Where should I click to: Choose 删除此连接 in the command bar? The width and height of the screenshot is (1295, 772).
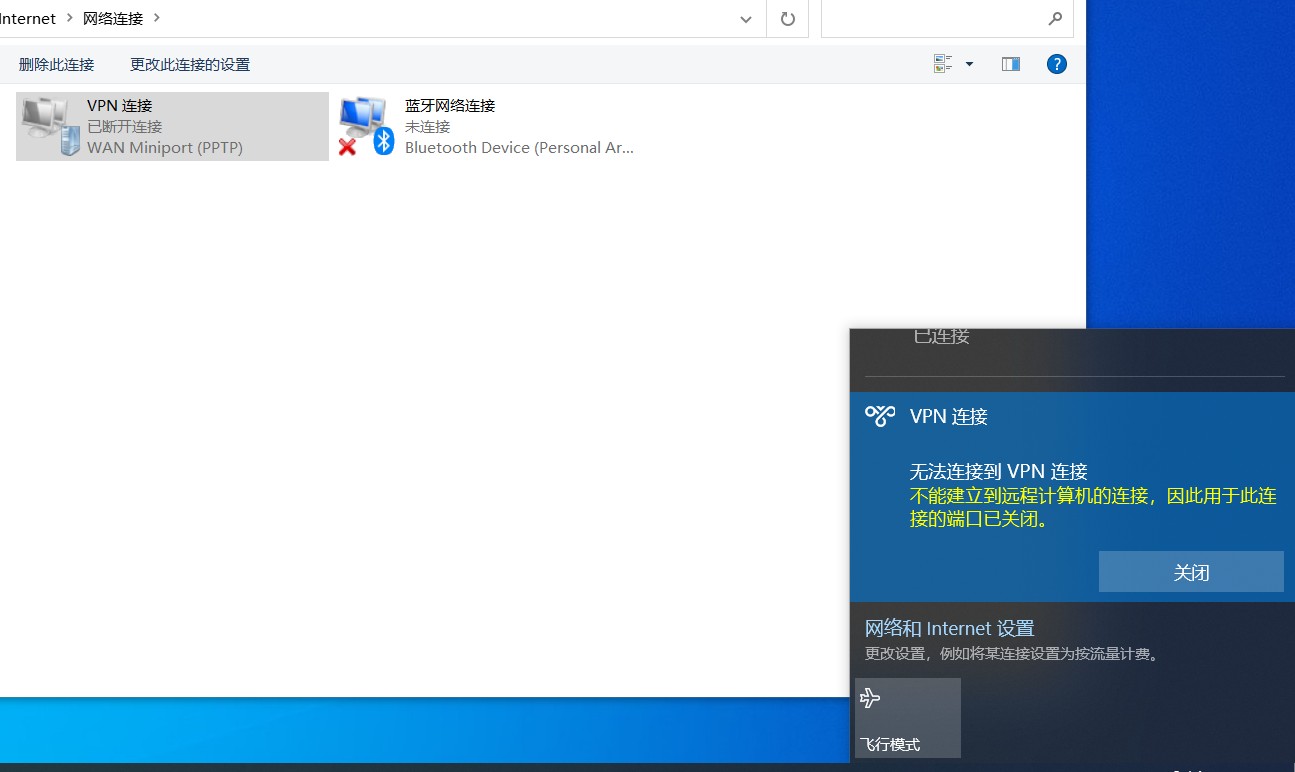coord(56,64)
